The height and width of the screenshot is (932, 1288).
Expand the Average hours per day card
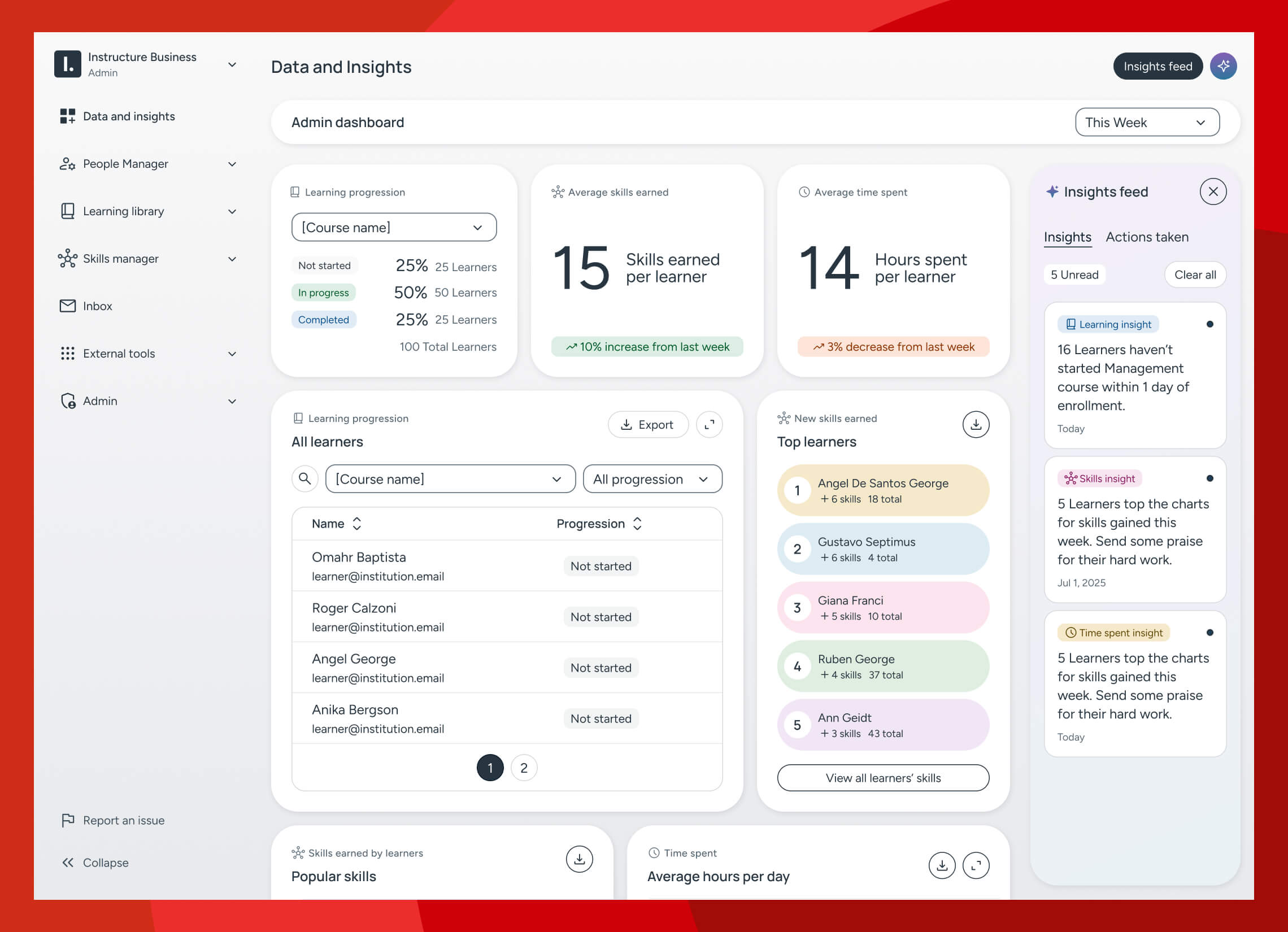(x=975, y=865)
